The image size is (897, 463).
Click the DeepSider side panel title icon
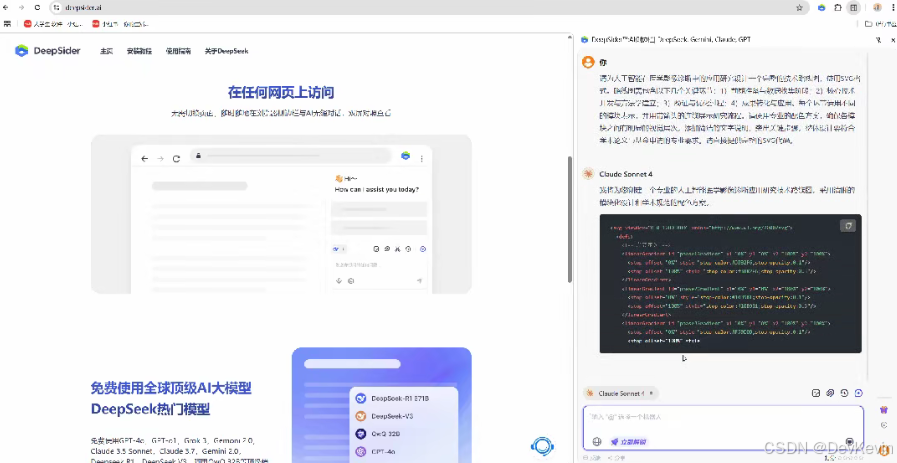tap(584, 39)
